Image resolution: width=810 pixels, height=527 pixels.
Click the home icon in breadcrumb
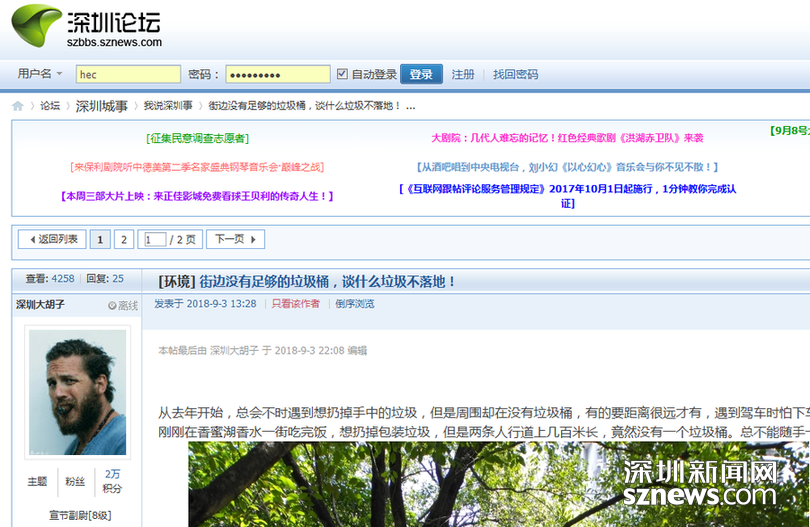18,106
